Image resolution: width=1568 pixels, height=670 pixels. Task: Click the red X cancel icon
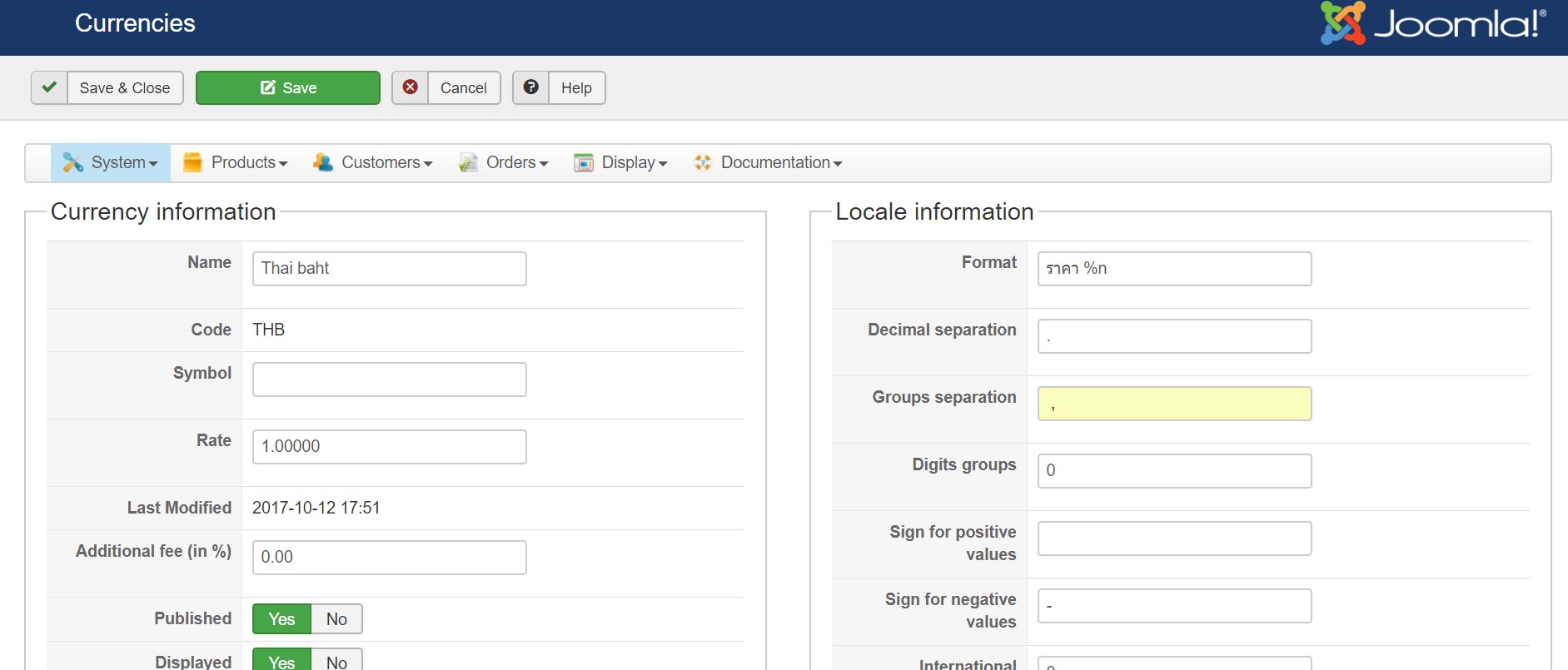pos(411,87)
